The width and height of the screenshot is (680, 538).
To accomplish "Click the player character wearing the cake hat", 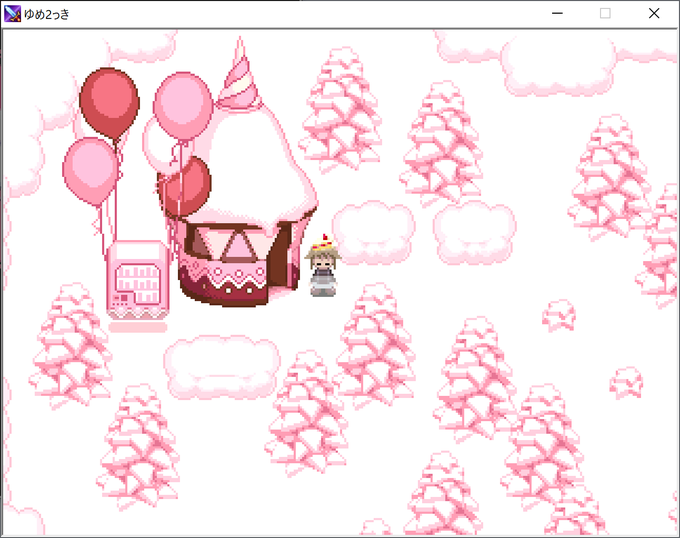I will 323,265.
